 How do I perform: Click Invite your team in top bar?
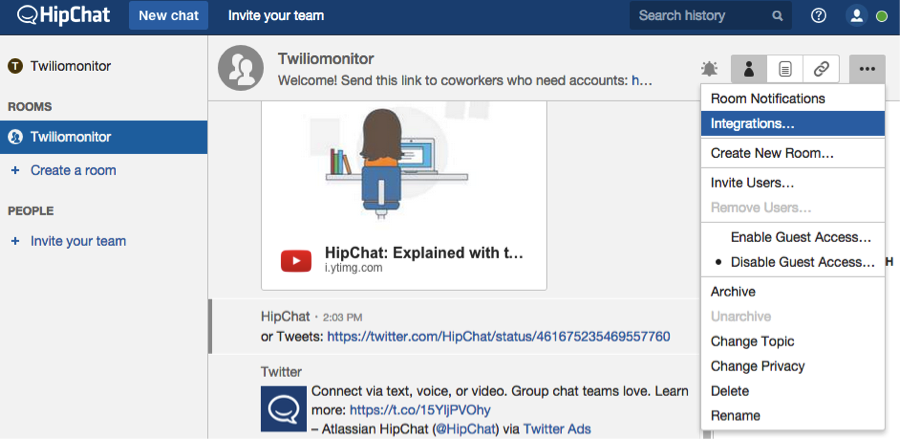(276, 15)
